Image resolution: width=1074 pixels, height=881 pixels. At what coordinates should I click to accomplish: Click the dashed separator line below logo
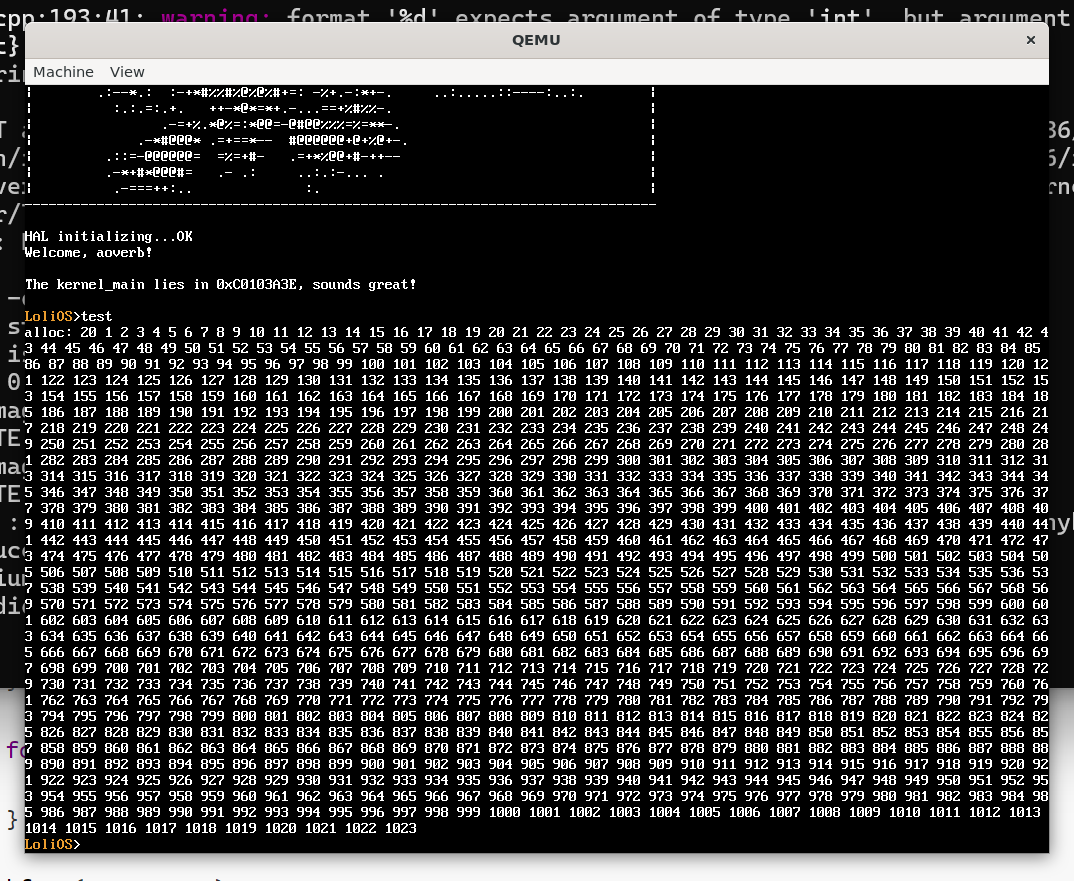[340, 204]
